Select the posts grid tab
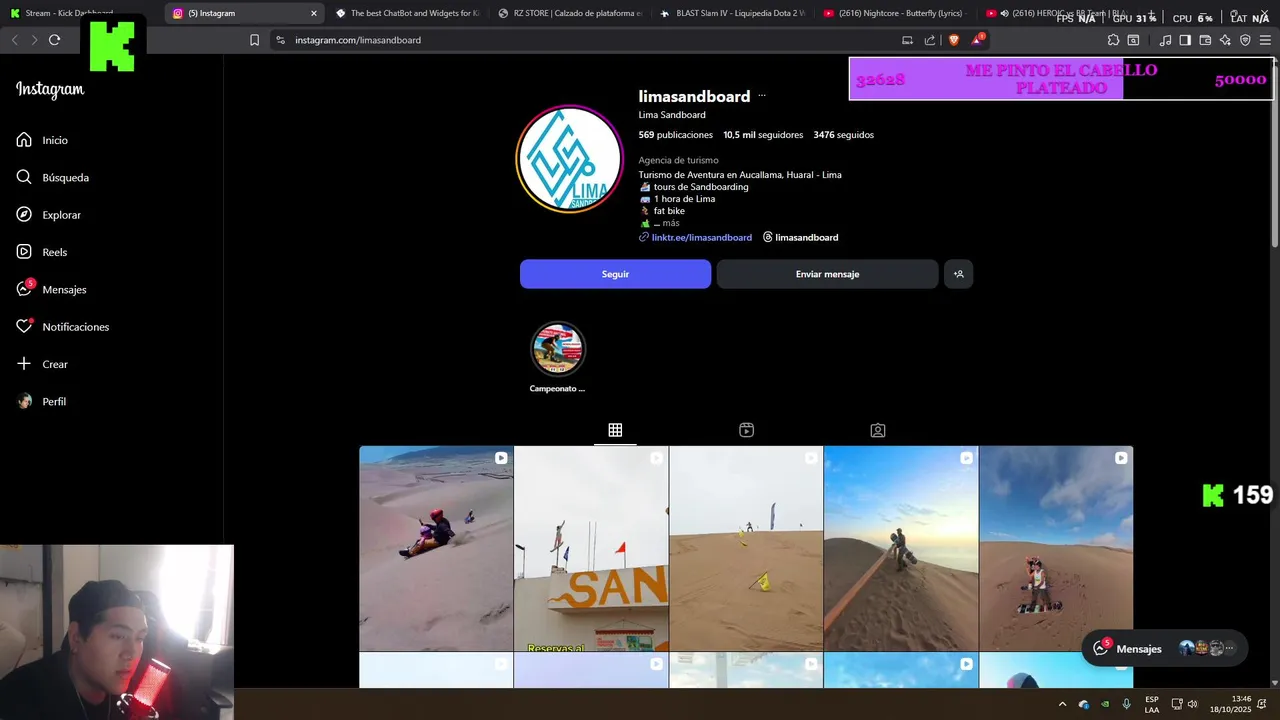Viewport: 1280px width, 720px height. click(x=615, y=430)
